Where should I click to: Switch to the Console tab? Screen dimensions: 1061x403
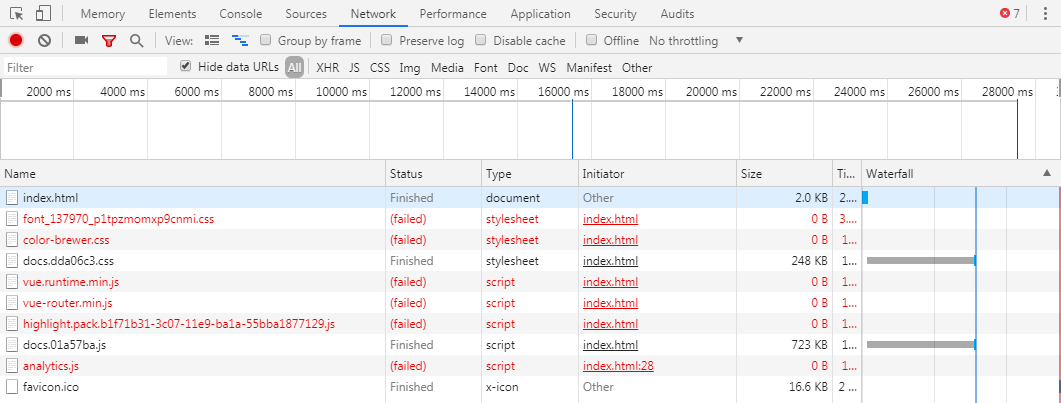(241, 14)
